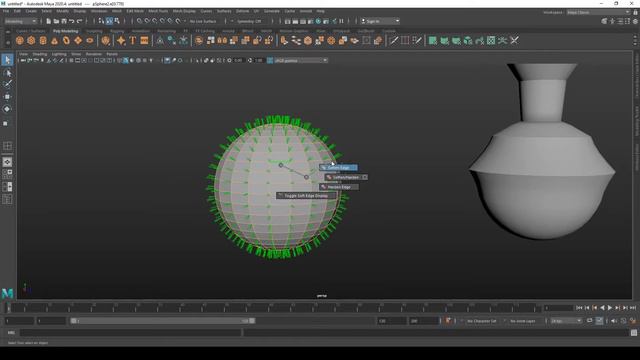This screenshot has width=640, height=360.
Task: Click the play backwards button
Action: [602, 308]
